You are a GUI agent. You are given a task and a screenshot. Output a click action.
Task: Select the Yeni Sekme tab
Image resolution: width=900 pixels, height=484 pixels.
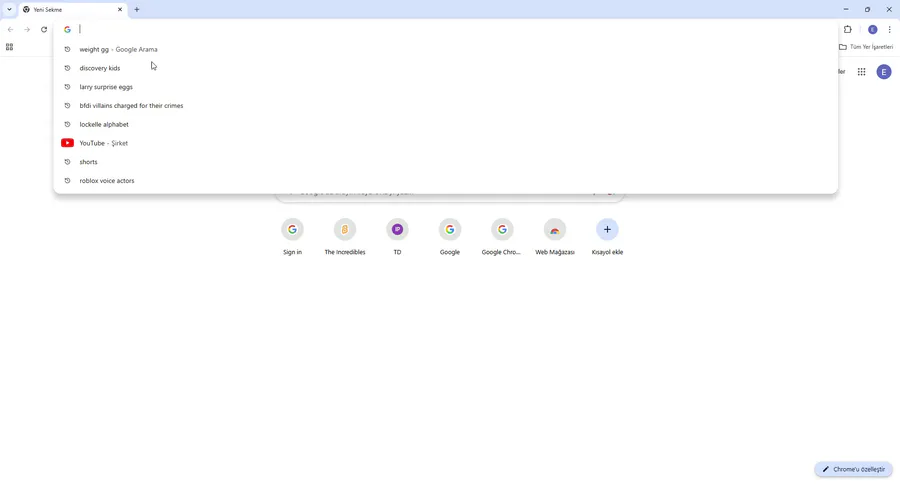pos(72,10)
